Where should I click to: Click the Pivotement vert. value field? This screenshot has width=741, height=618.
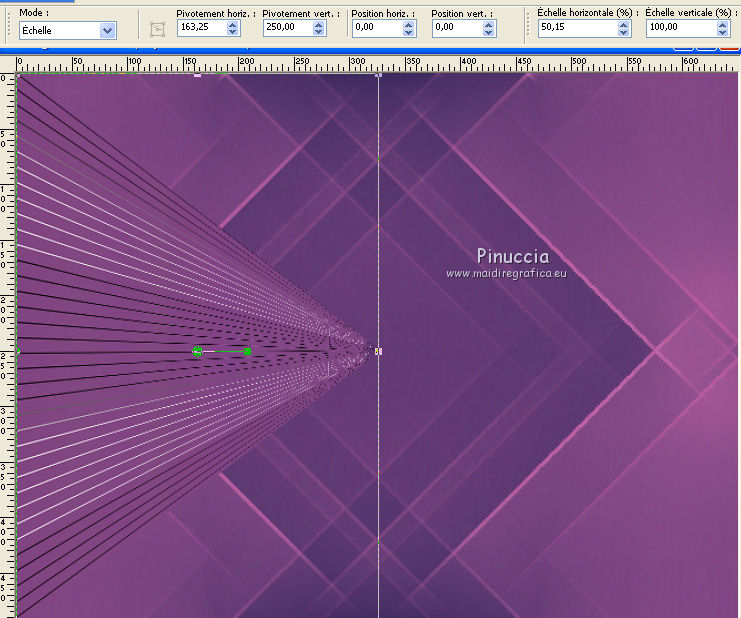tap(288, 27)
